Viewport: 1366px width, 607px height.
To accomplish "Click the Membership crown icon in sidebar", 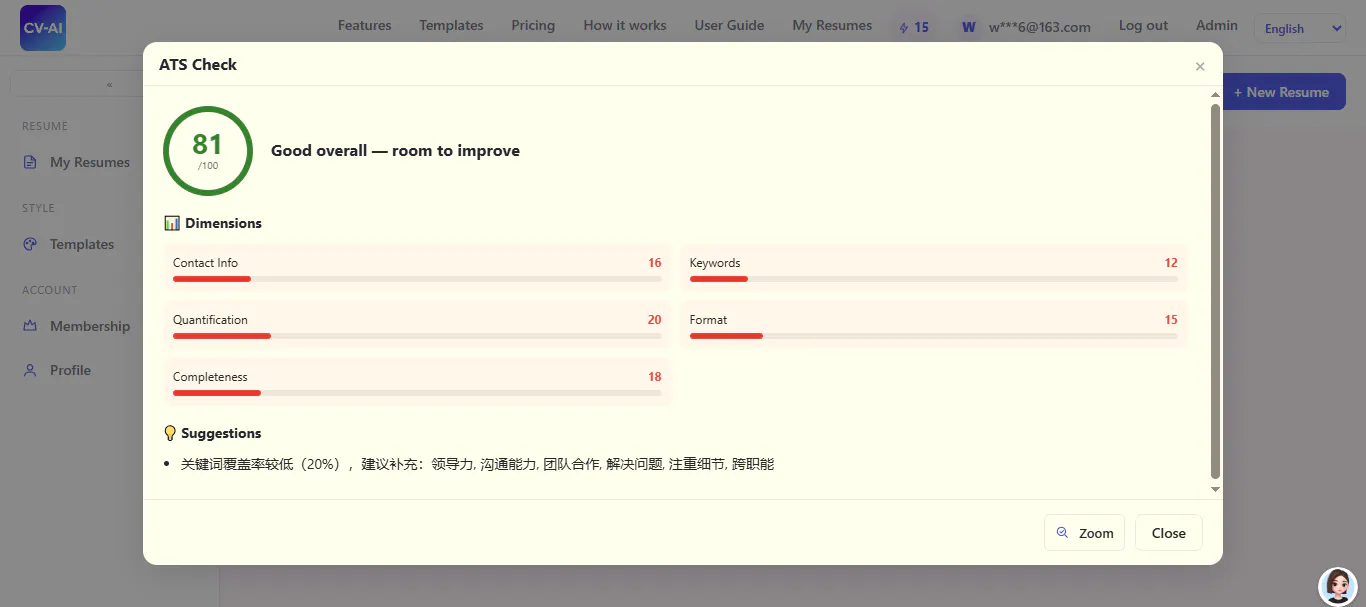I will pyautogui.click(x=30, y=326).
